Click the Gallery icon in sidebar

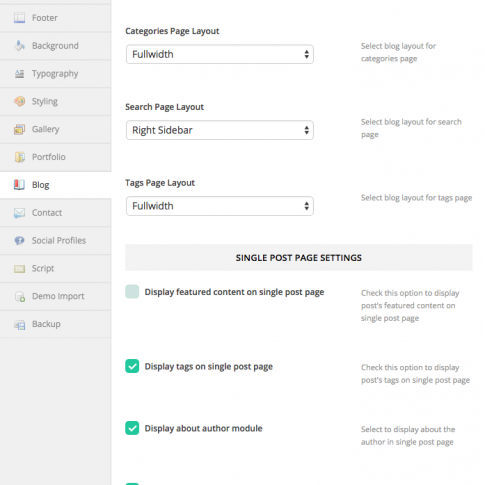pyautogui.click(x=19, y=129)
